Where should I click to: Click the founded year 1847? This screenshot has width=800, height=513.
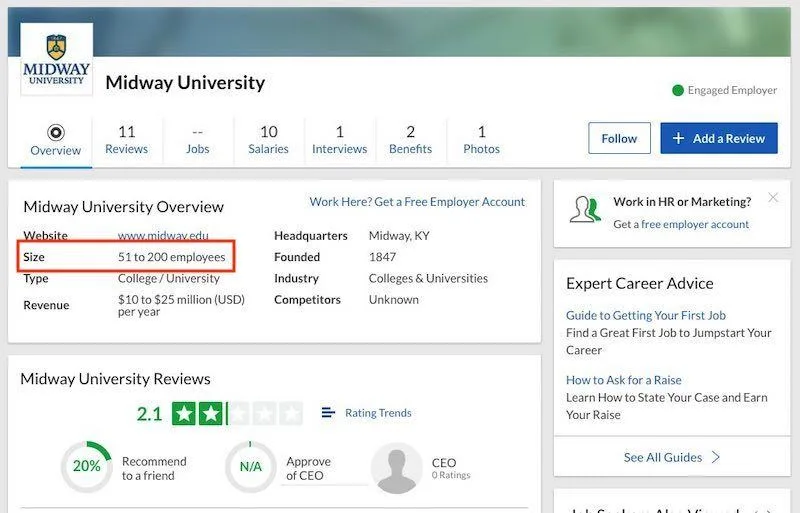click(382, 257)
